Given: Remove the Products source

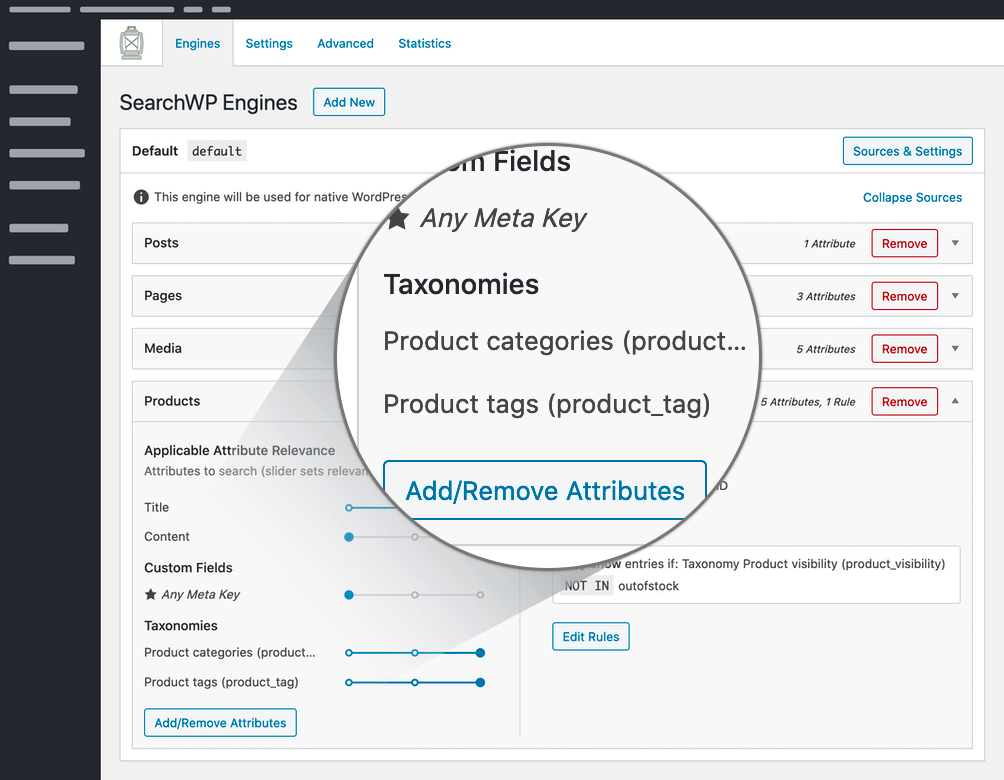Looking at the screenshot, I should tap(904, 402).
